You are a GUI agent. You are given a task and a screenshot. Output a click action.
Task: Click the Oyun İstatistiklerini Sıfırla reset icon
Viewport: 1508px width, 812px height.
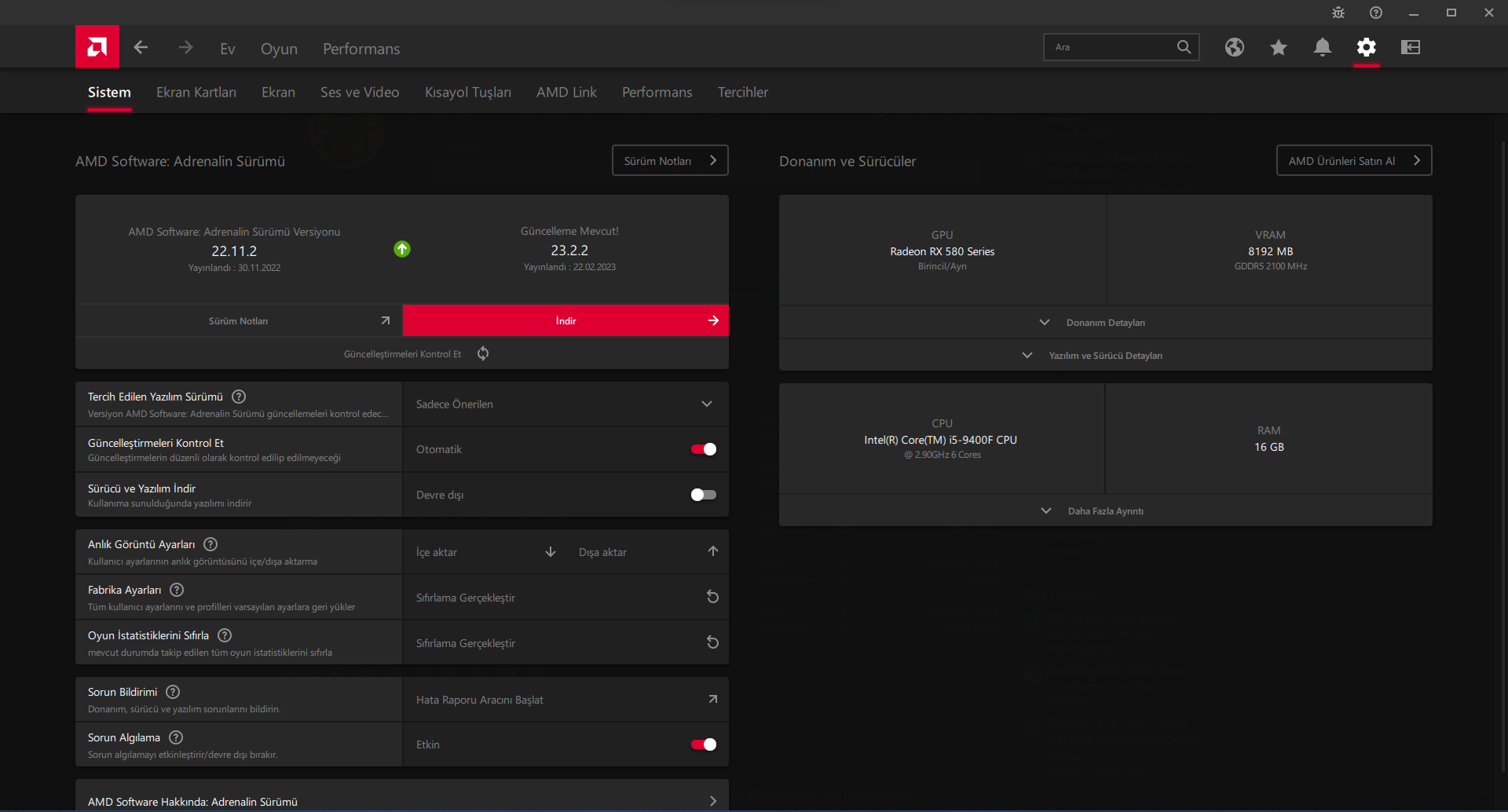(713, 642)
